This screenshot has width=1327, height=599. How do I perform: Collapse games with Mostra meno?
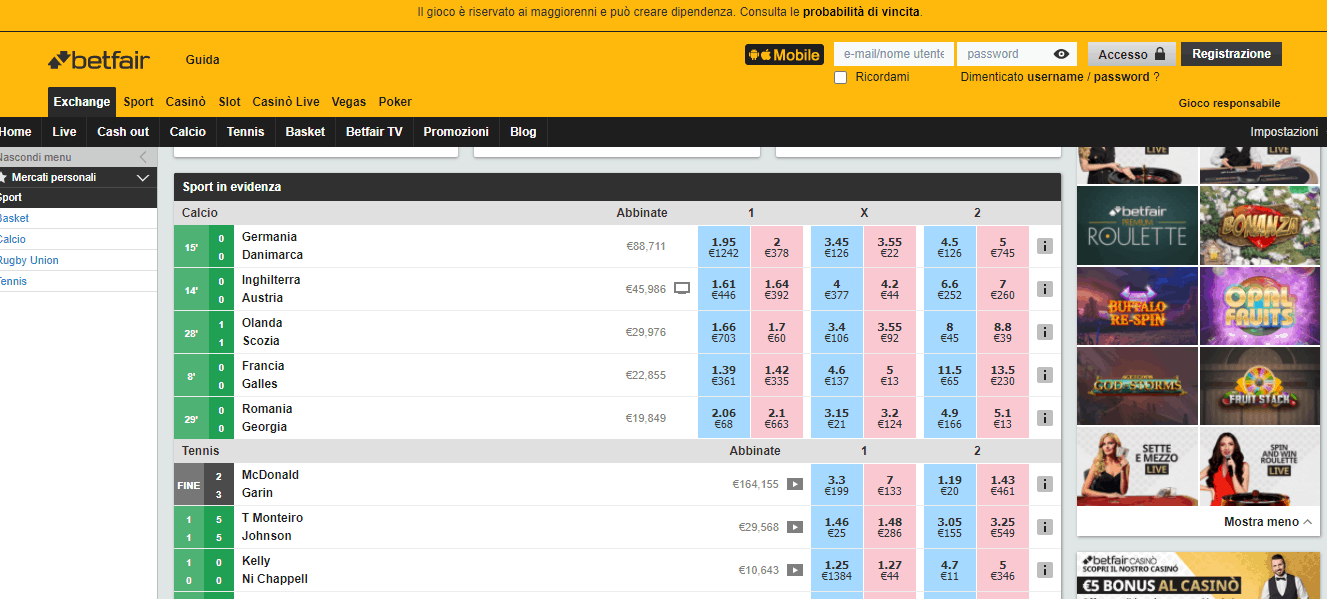tap(1268, 522)
